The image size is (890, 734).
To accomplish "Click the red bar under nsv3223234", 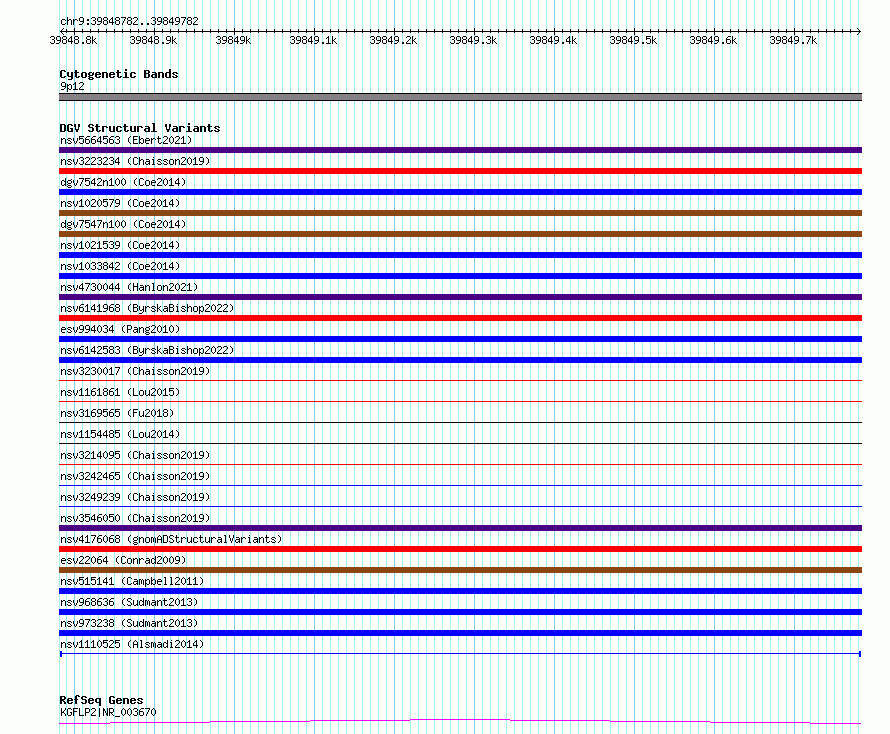I will coord(460,171).
